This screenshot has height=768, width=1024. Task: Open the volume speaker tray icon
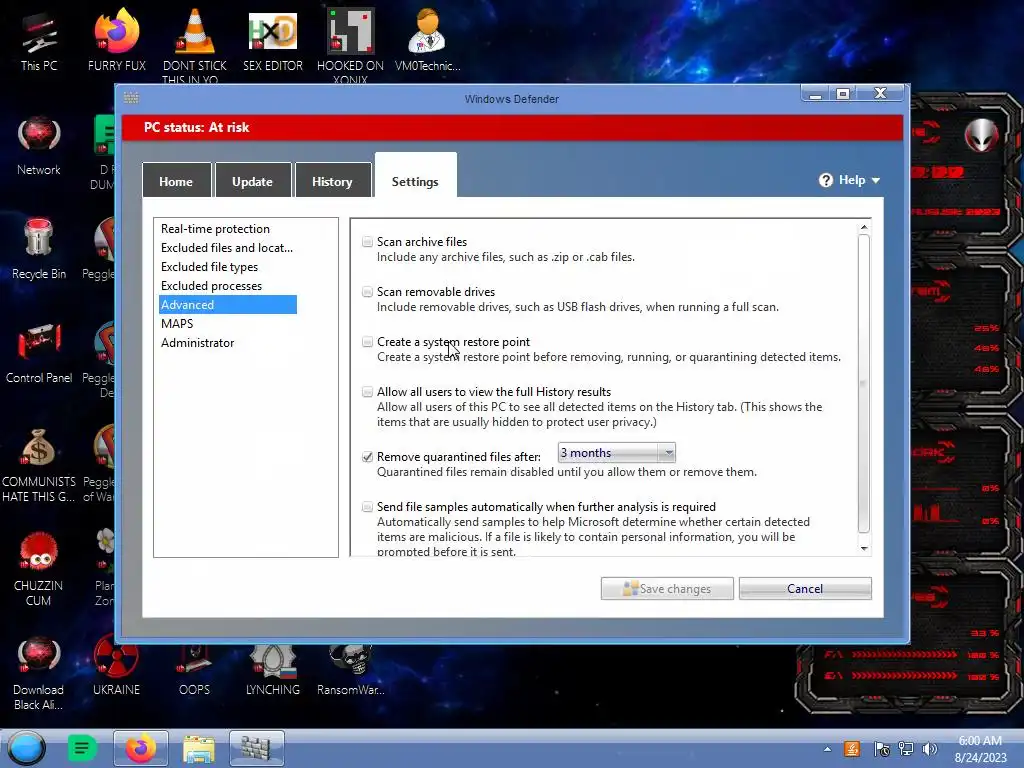tap(929, 749)
